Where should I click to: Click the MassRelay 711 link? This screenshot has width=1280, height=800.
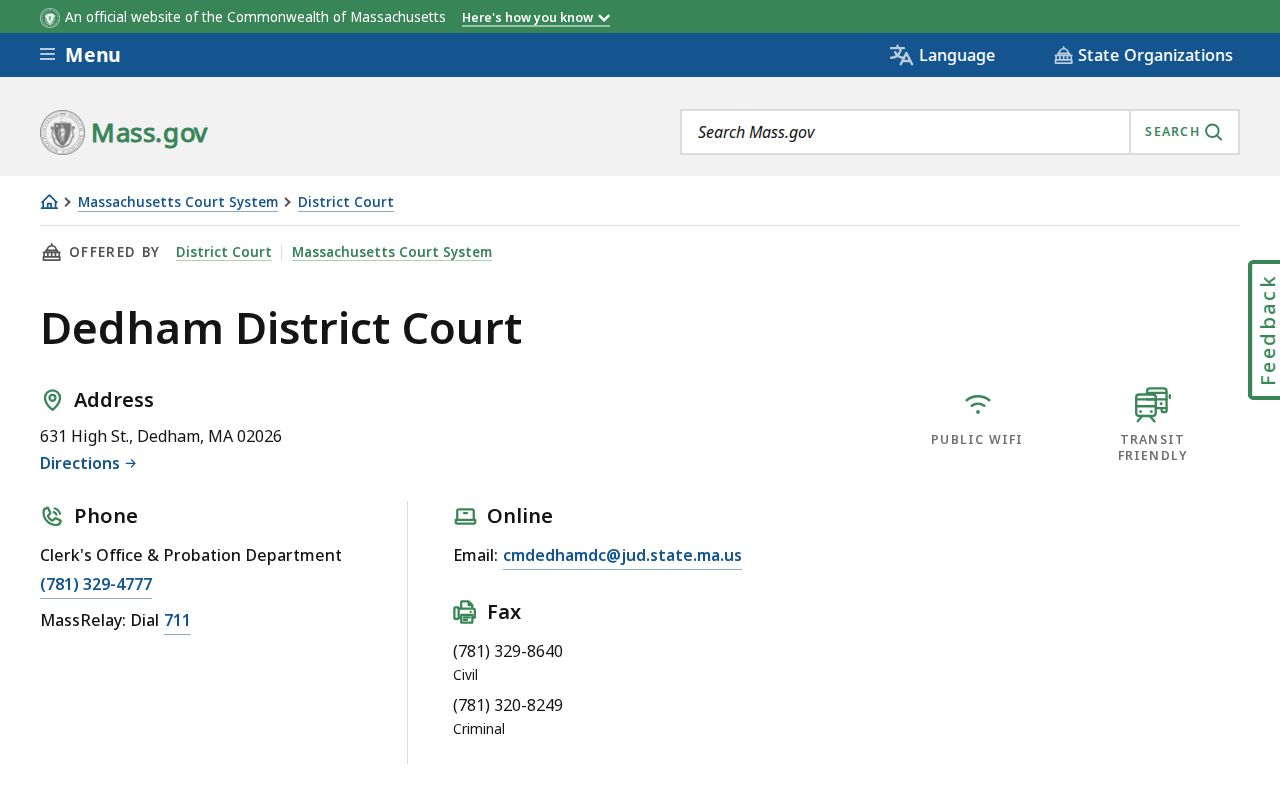(177, 620)
